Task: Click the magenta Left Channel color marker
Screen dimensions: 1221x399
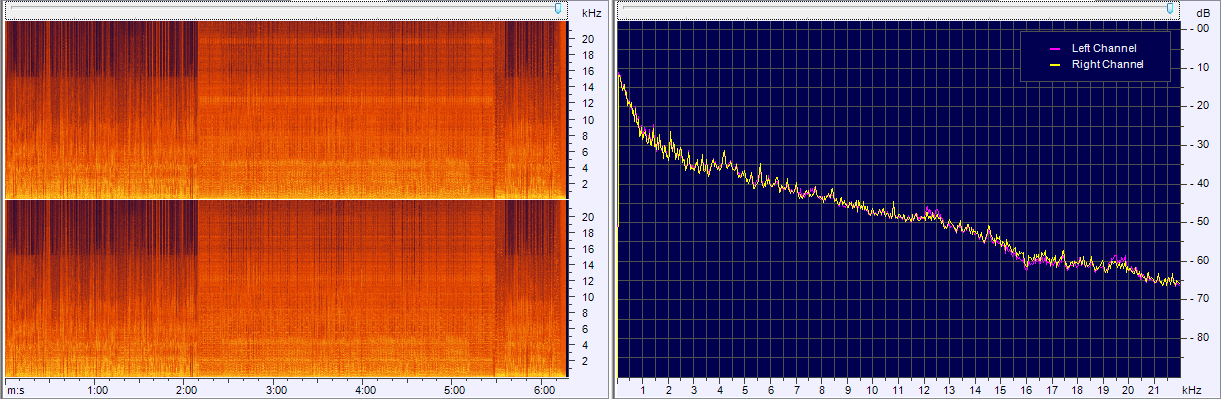Action: (1053, 48)
